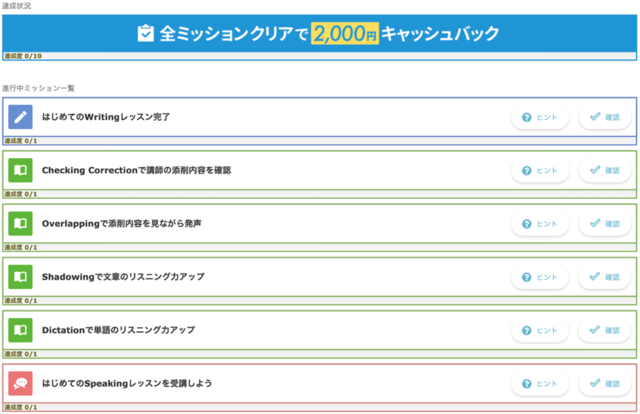Show ヒント for the Checking Correction mission
Viewport: 640px width, 414px height.
[540, 170]
